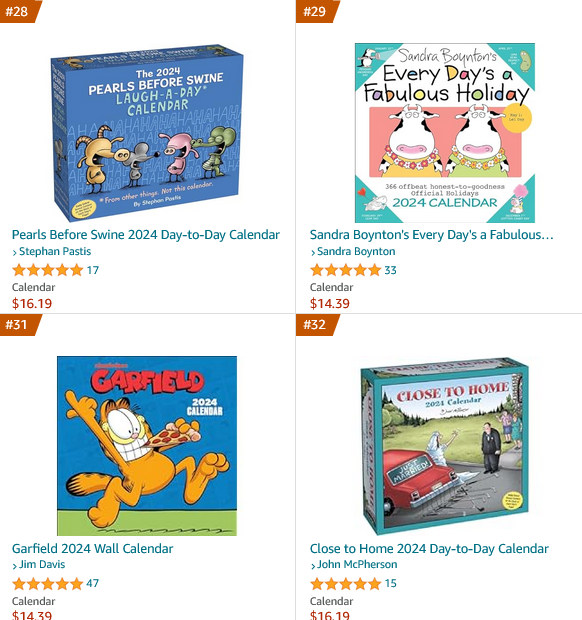Open Pearls Before Swine calendar product image
The width and height of the screenshot is (582, 620).
coord(147,133)
